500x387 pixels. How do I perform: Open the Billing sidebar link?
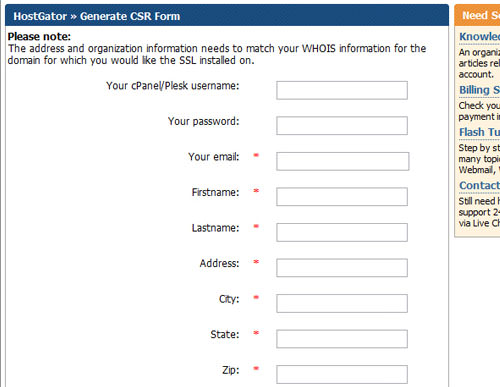pyautogui.click(x=479, y=90)
